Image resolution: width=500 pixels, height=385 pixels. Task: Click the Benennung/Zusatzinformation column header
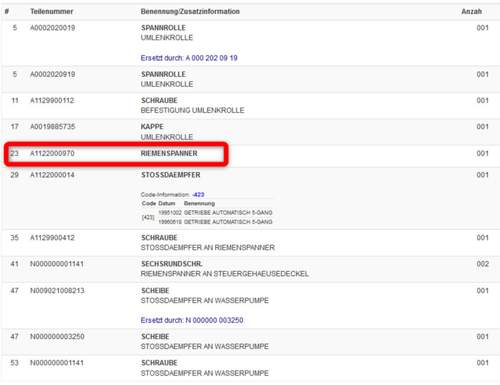click(190, 11)
